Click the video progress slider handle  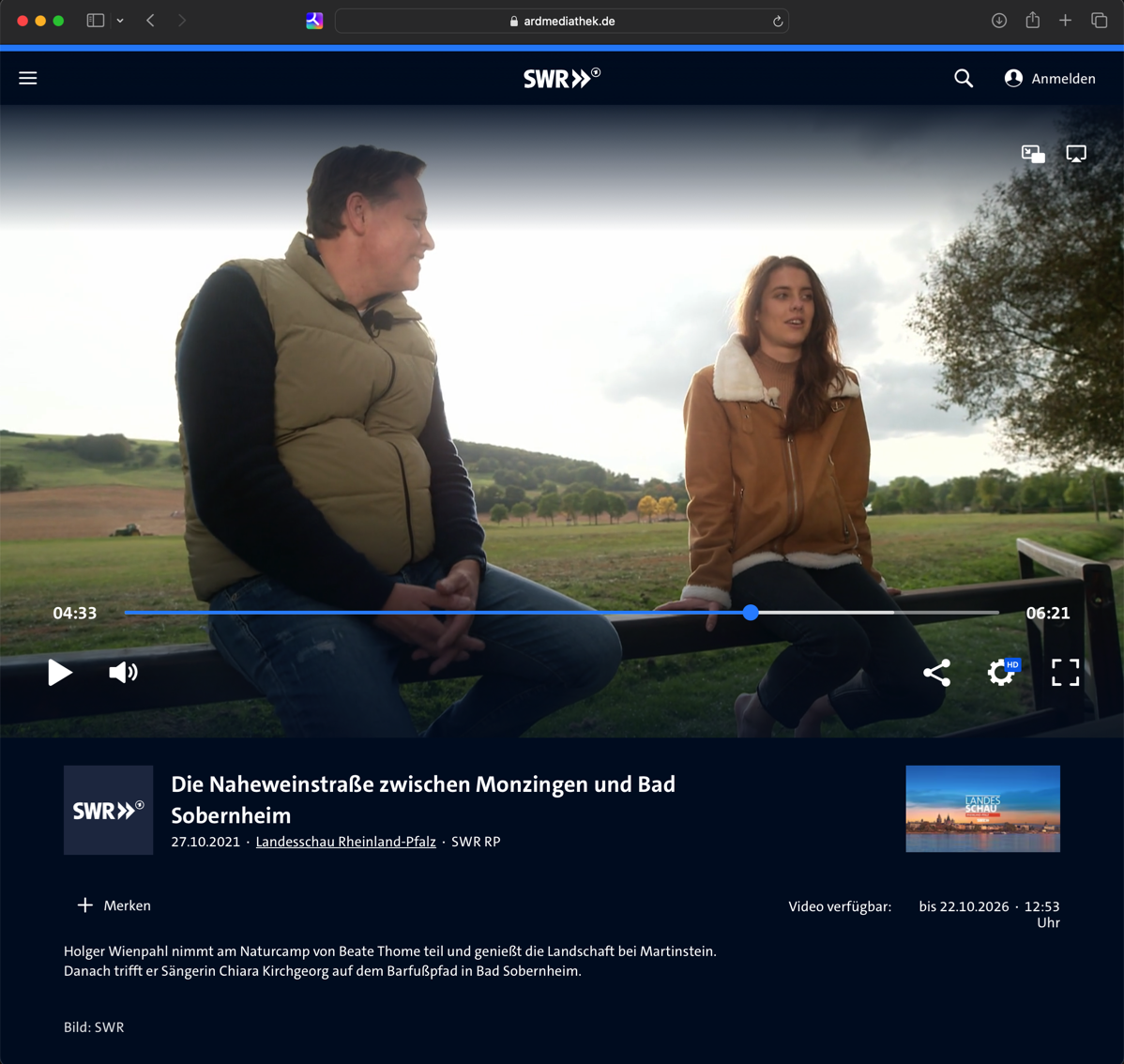tap(751, 613)
